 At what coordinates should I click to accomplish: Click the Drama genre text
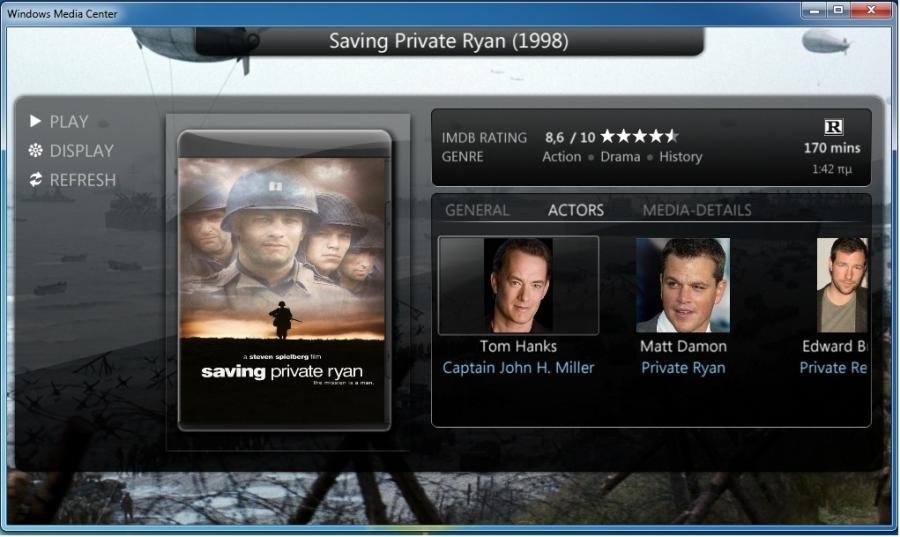(620, 157)
